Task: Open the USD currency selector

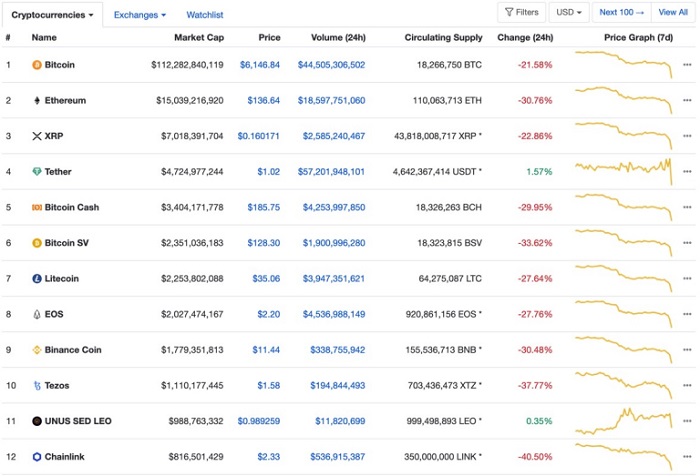Action: (569, 13)
